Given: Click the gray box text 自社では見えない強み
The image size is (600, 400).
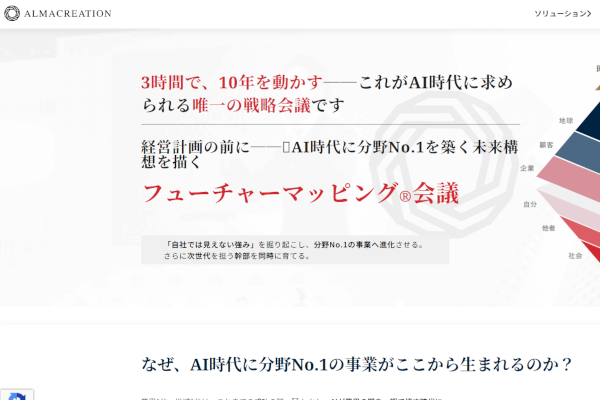Looking at the screenshot, I should 211,245.
